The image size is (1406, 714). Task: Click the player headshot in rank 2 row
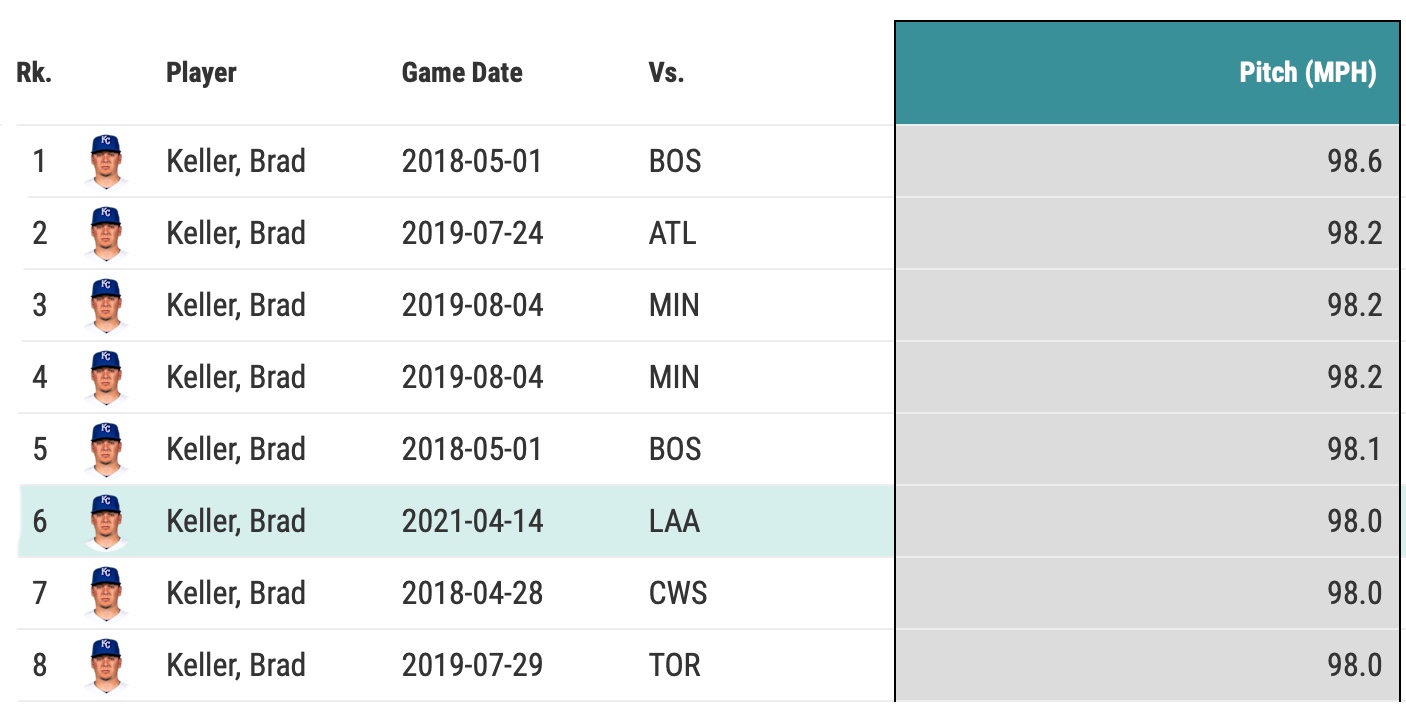[106, 233]
